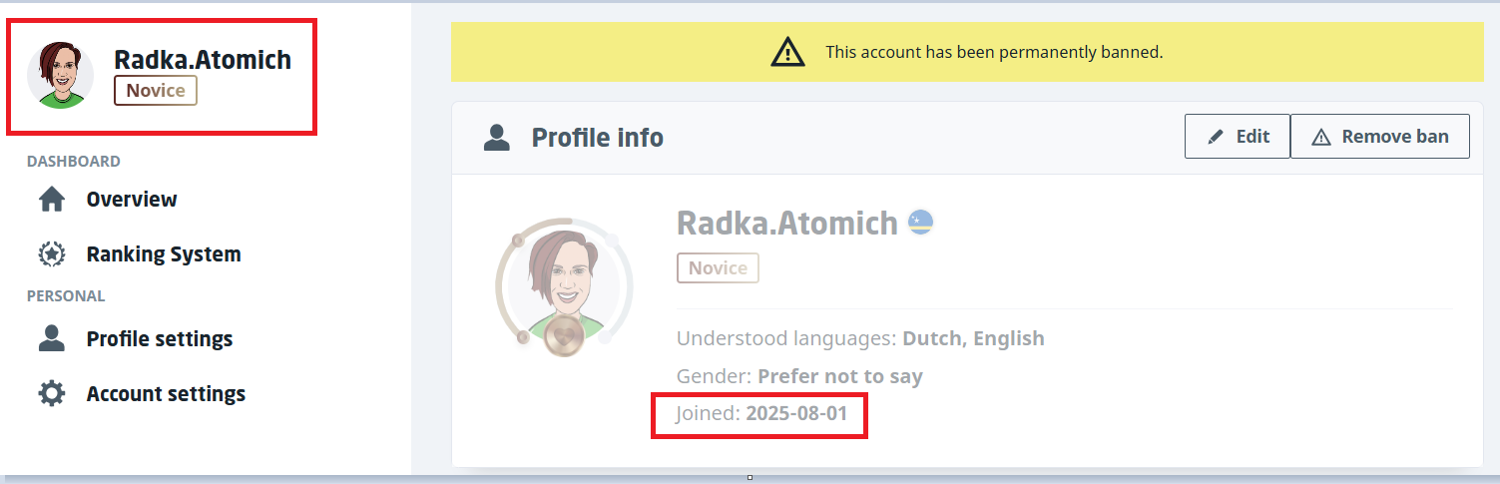Click the house icon beside Overview
Viewport: 1500px width, 484px height.
pyautogui.click(x=51, y=200)
